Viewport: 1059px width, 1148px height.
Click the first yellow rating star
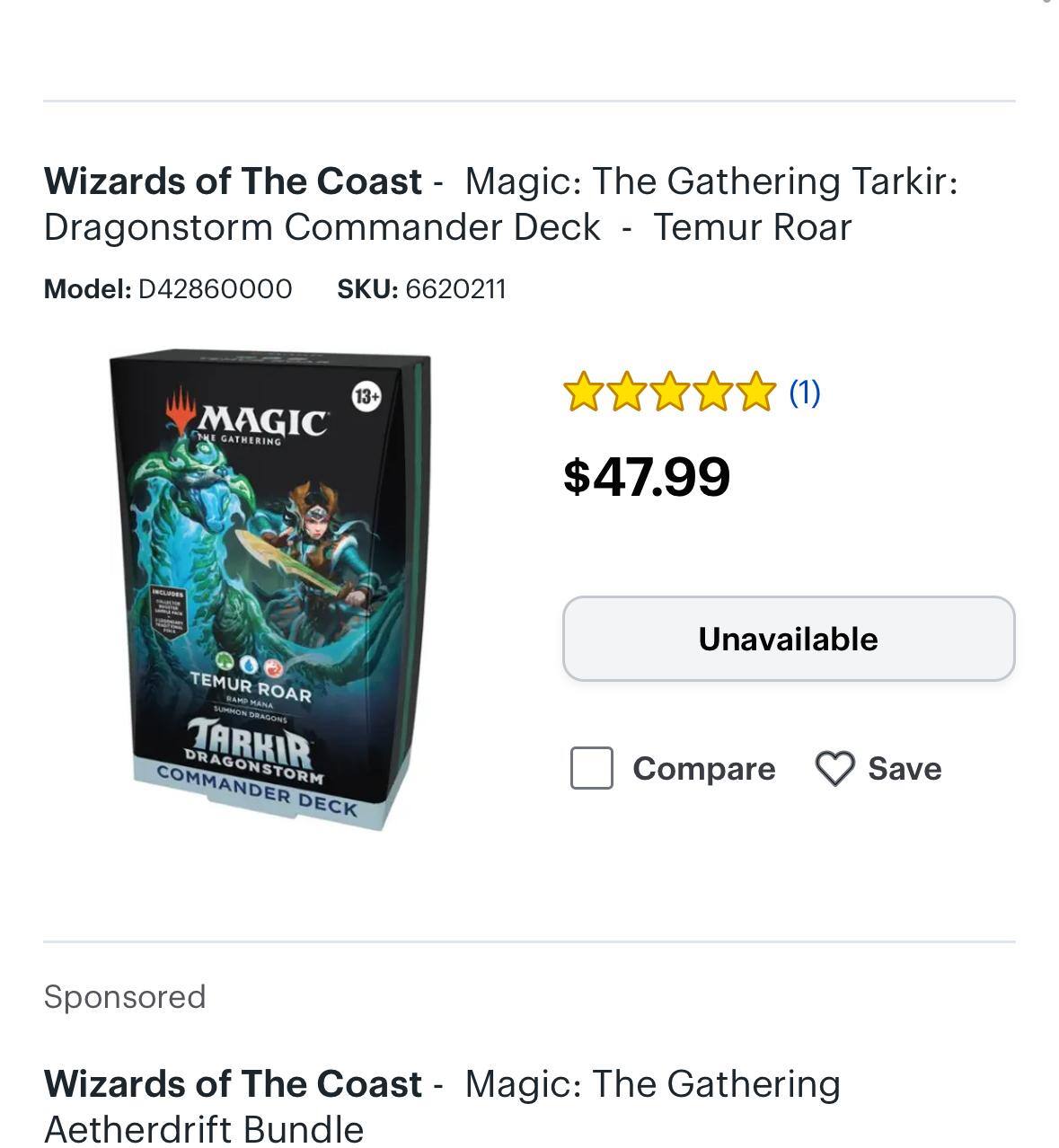coord(583,393)
